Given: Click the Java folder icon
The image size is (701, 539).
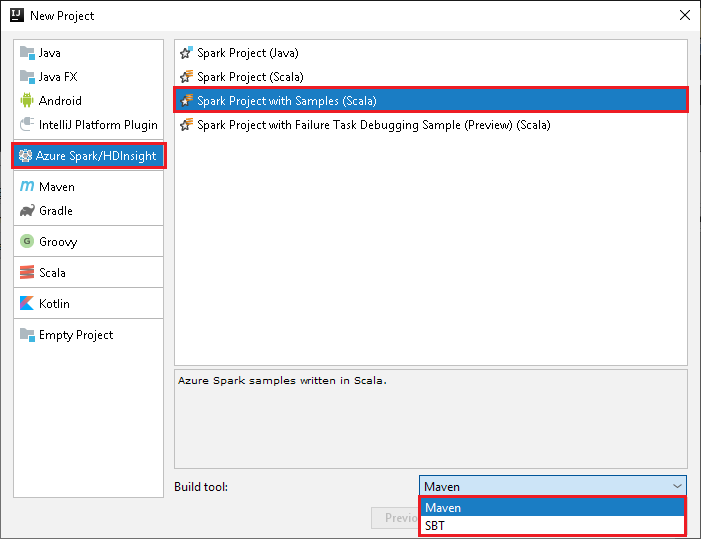Looking at the screenshot, I should click(x=27, y=53).
